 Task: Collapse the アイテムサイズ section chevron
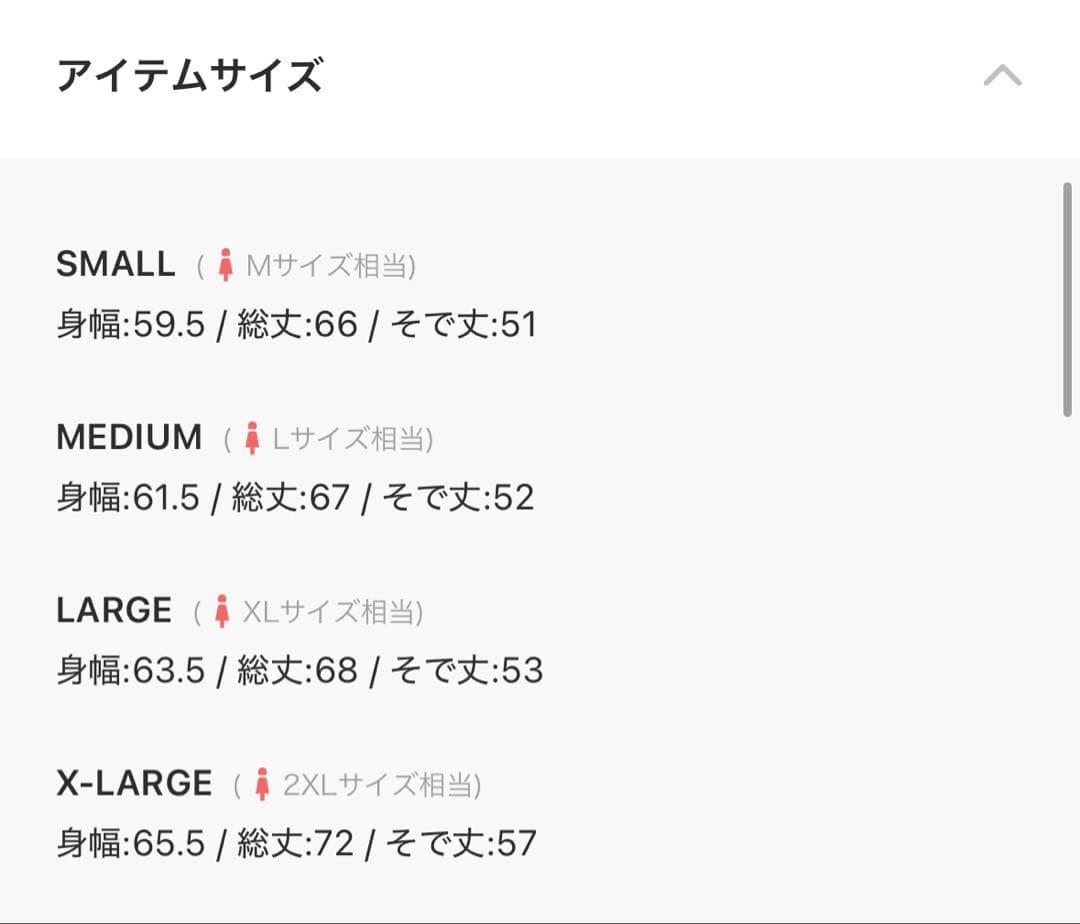[1002, 76]
